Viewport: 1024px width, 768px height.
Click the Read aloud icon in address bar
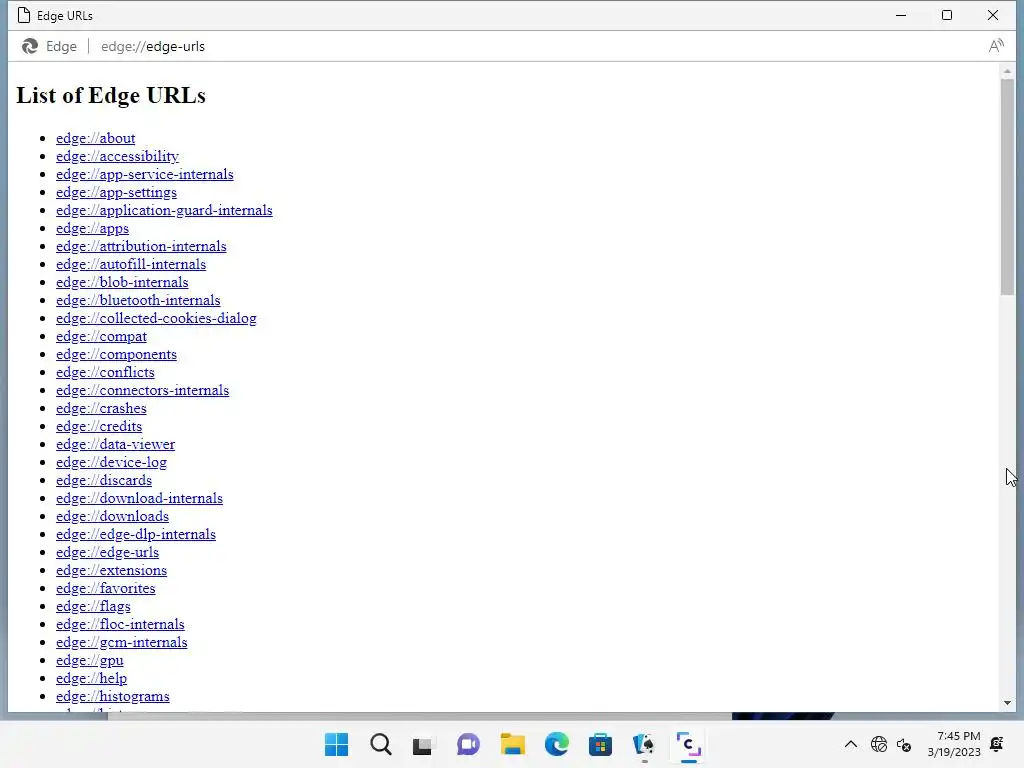tap(995, 46)
